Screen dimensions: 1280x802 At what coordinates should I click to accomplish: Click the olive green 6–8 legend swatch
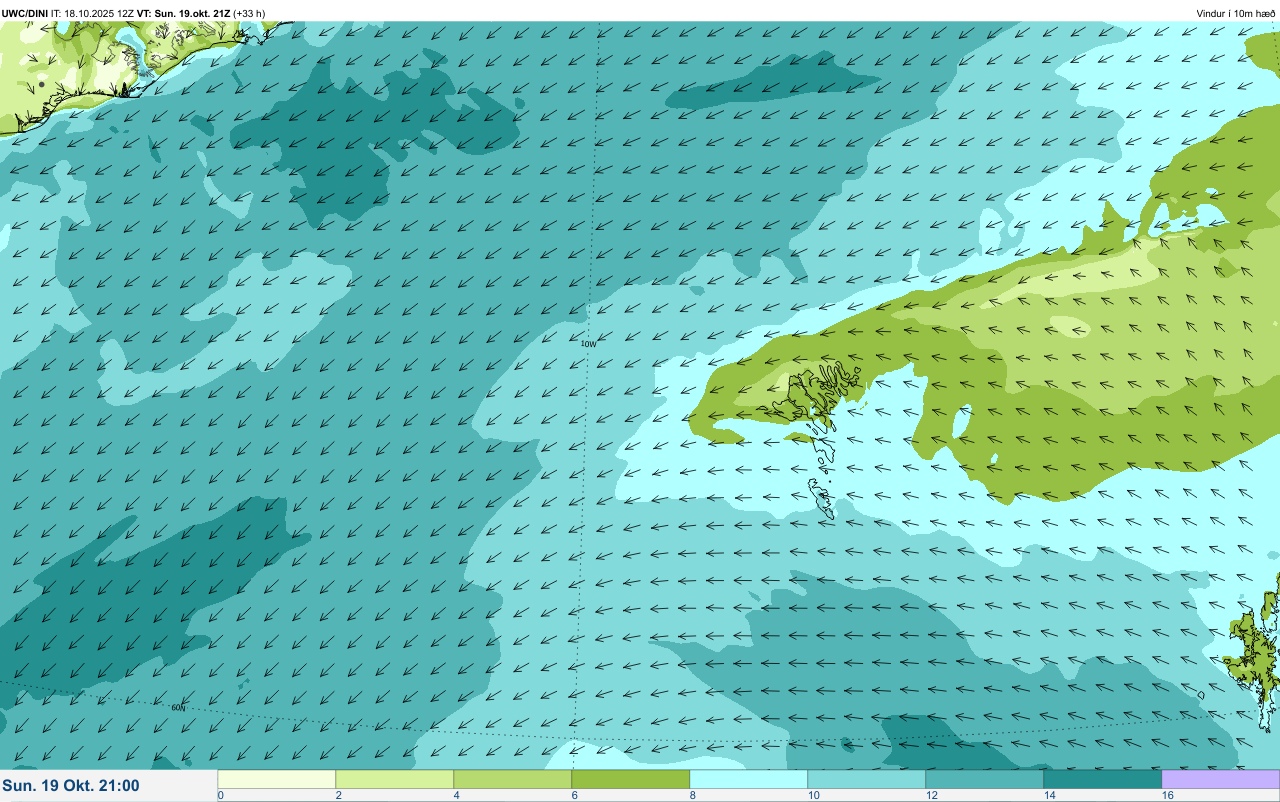[x=630, y=779]
